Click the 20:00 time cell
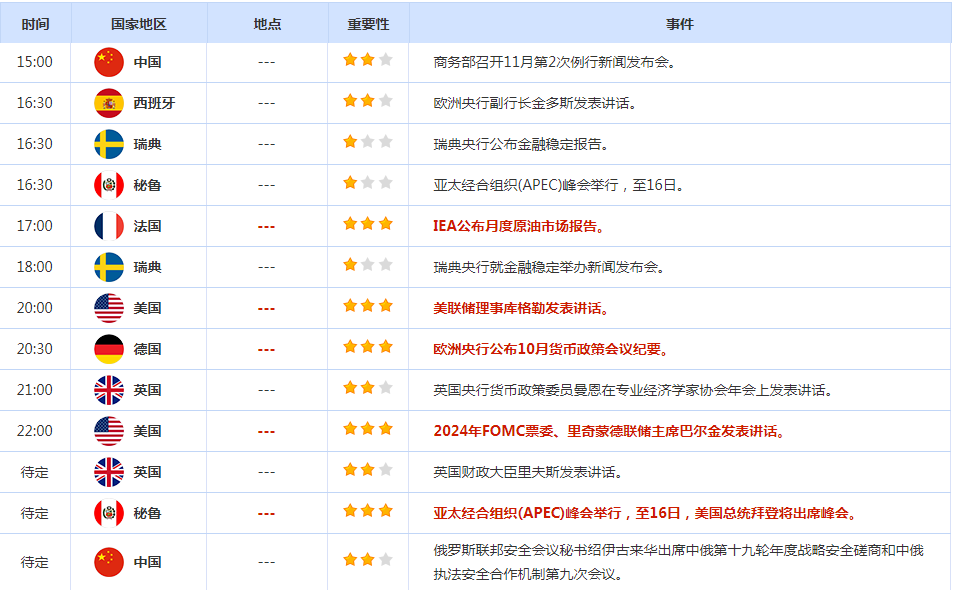This screenshot has height=590, width=953. pyautogui.click(x=35, y=308)
